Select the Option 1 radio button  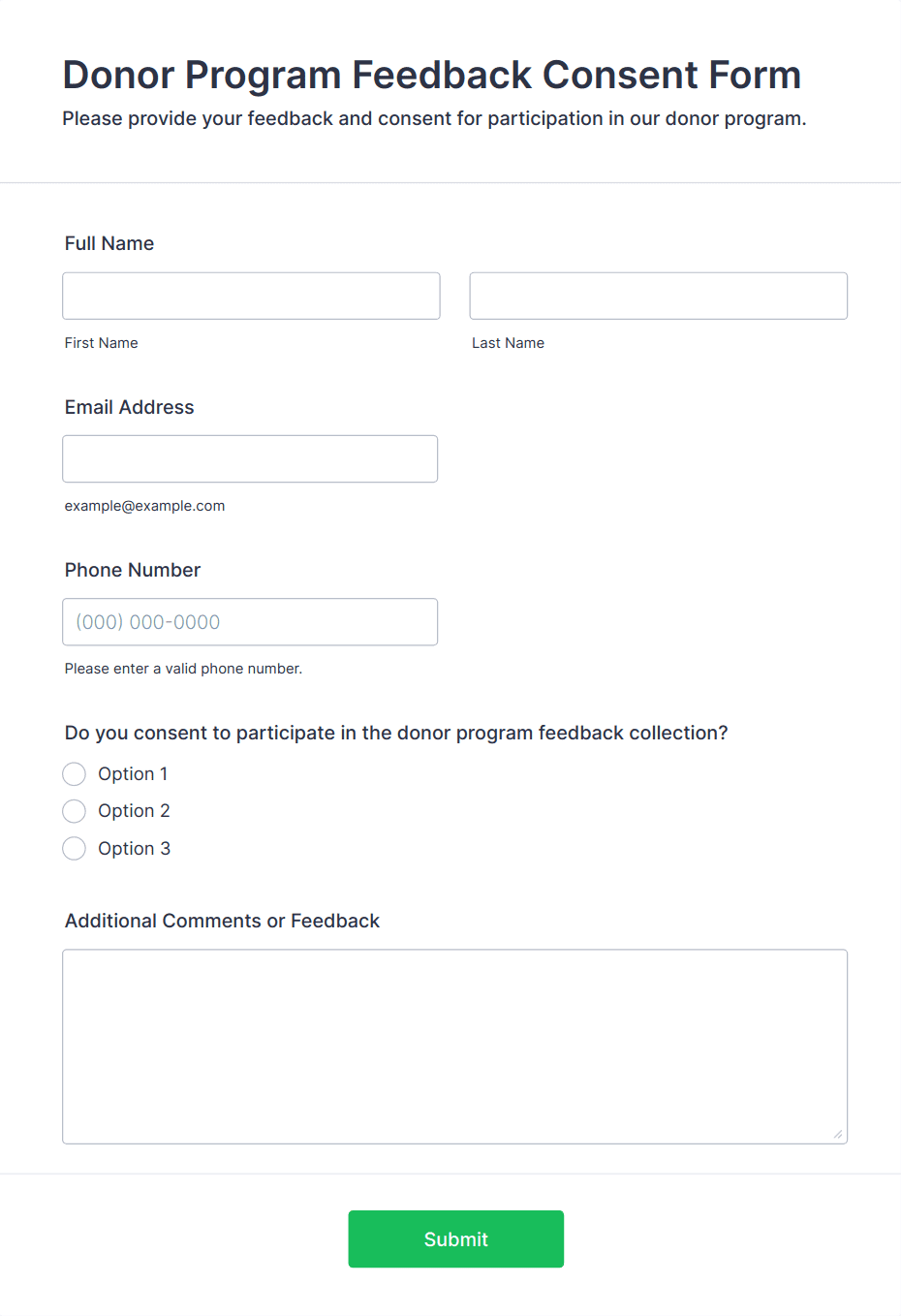pos(75,774)
